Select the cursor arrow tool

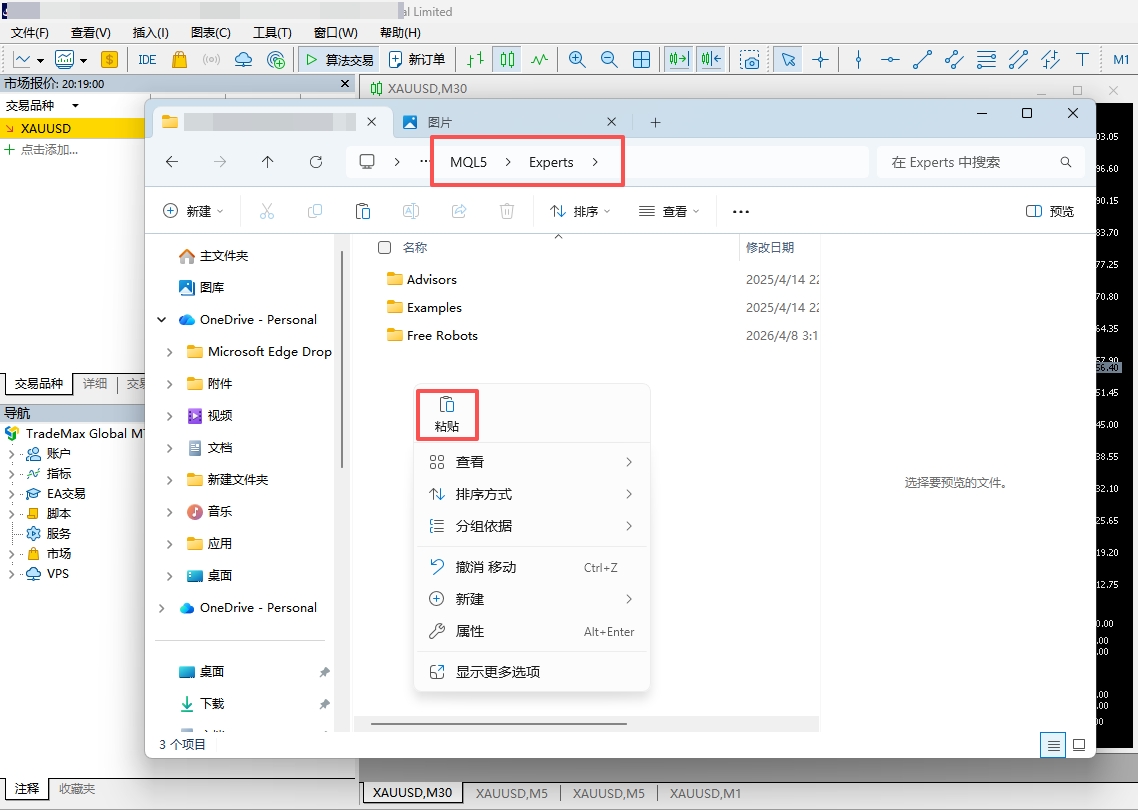tap(788, 60)
